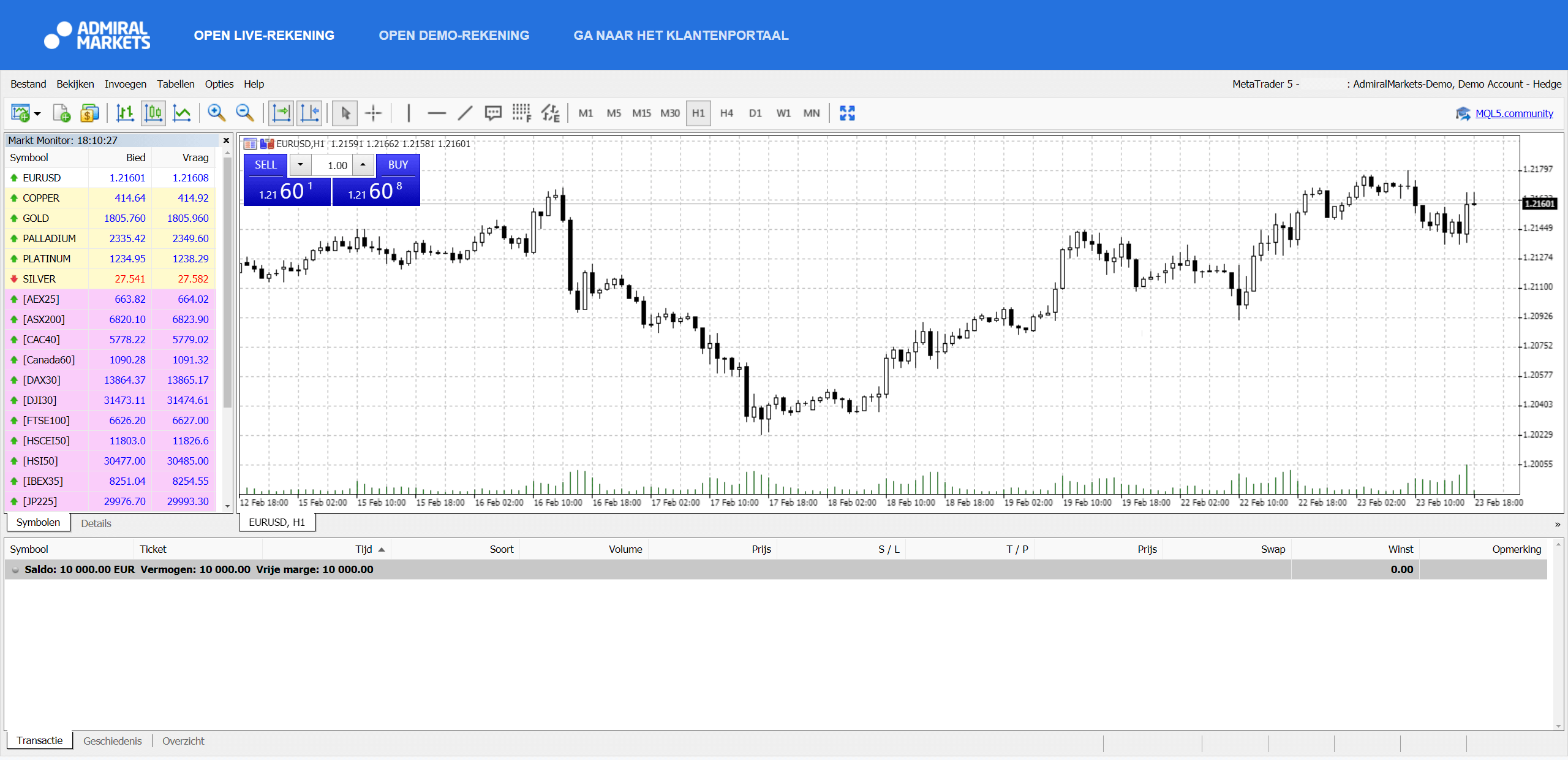This screenshot has height=760, width=1568.
Task: Click the volume input field showing 1.00
Action: pyautogui.click(x=336, y=165)
